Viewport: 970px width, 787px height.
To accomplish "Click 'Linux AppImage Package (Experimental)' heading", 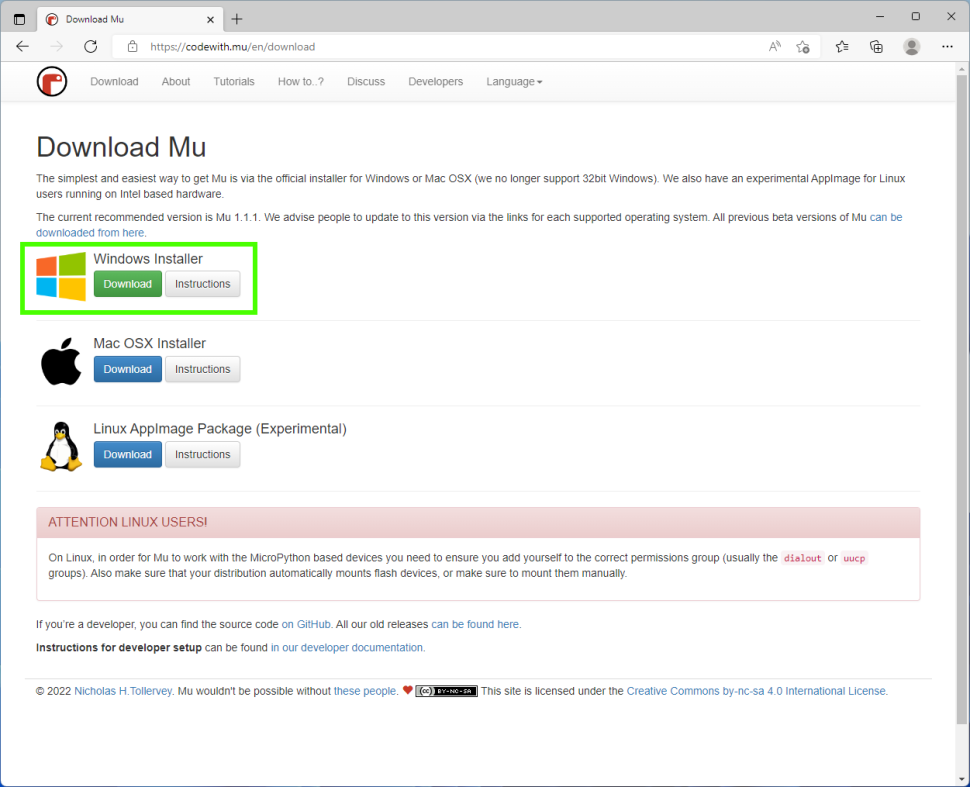I will (x=220, y=429).
